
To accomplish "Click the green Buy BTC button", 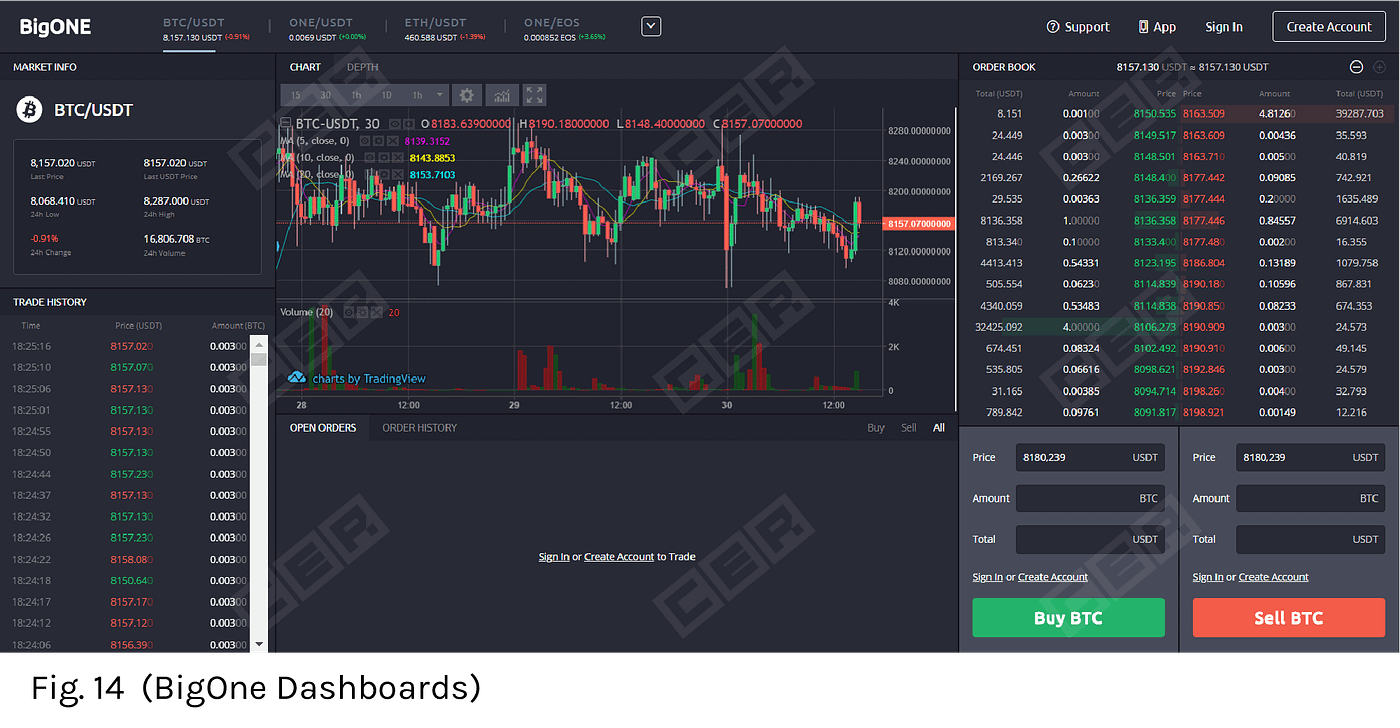I will (1068, 618).
